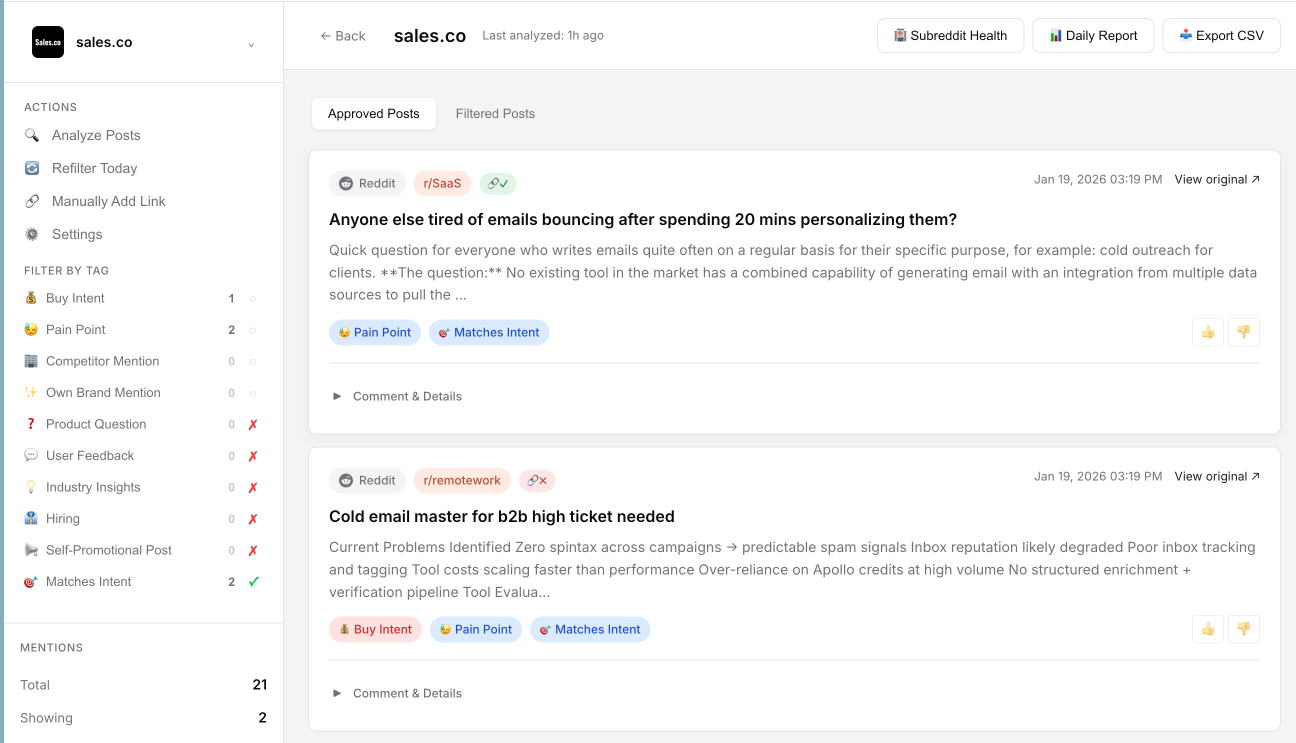Open Settings from the sidebar gear icon
The height and width of the screenshot is (743, 1296).
[x=31, y=234]
